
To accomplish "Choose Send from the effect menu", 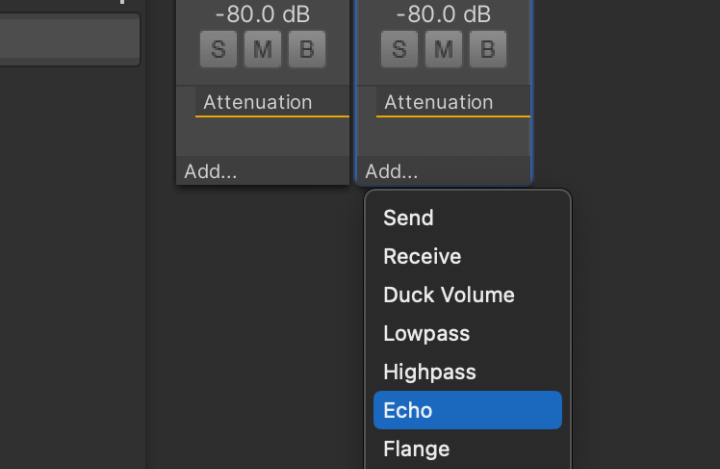I will pyautogui.click(x=408, y=218).
